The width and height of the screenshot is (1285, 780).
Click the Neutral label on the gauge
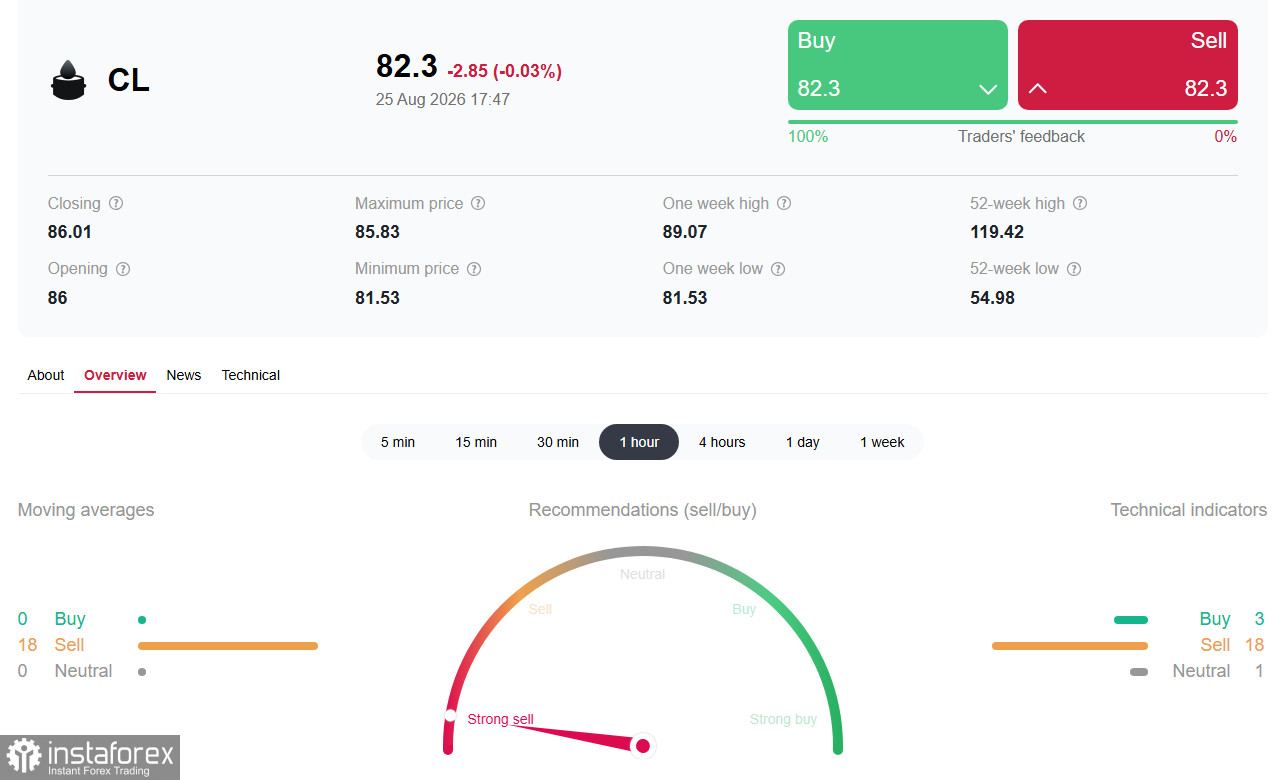(642, 574)
